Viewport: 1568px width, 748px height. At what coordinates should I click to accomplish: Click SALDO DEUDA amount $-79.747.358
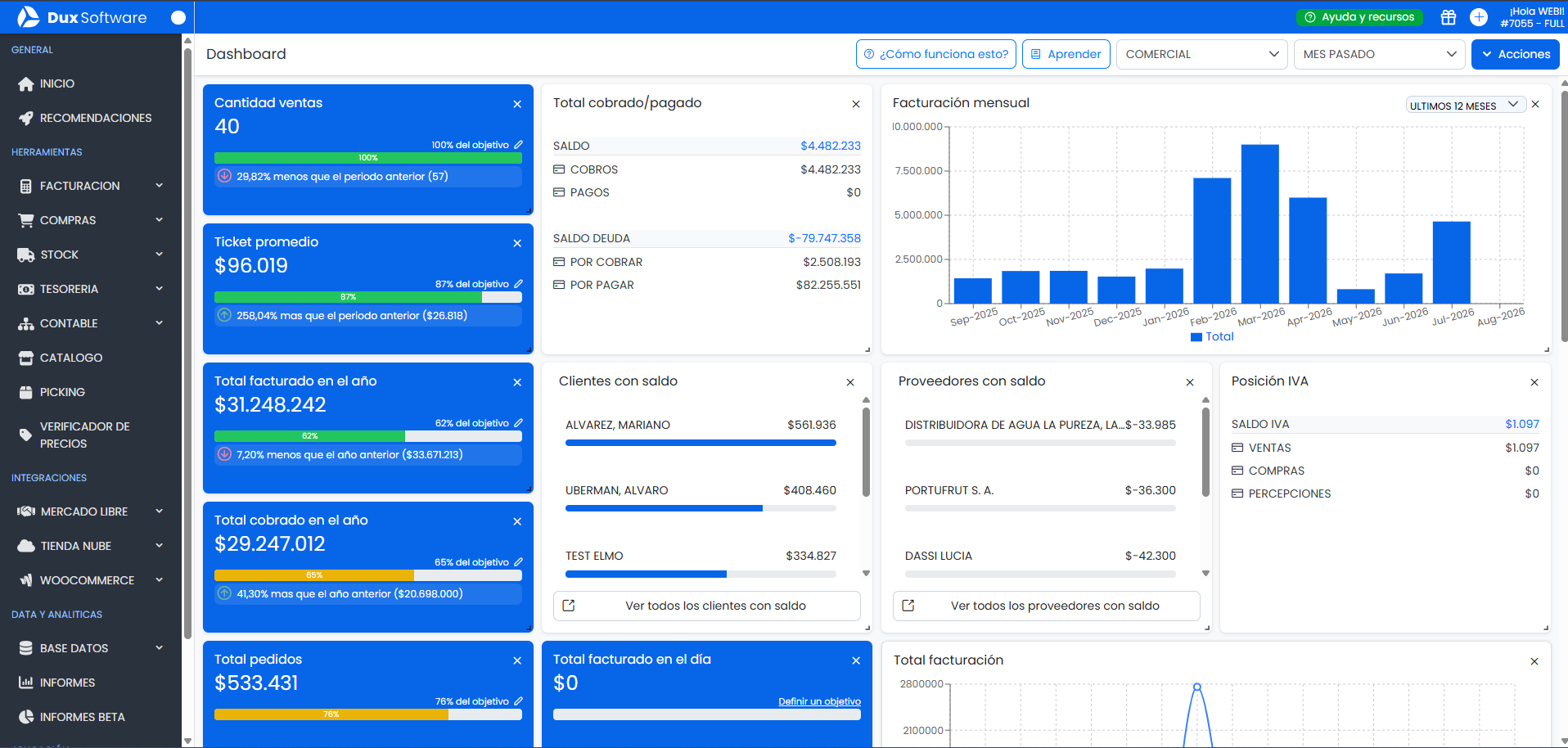[x=824, y=238]
